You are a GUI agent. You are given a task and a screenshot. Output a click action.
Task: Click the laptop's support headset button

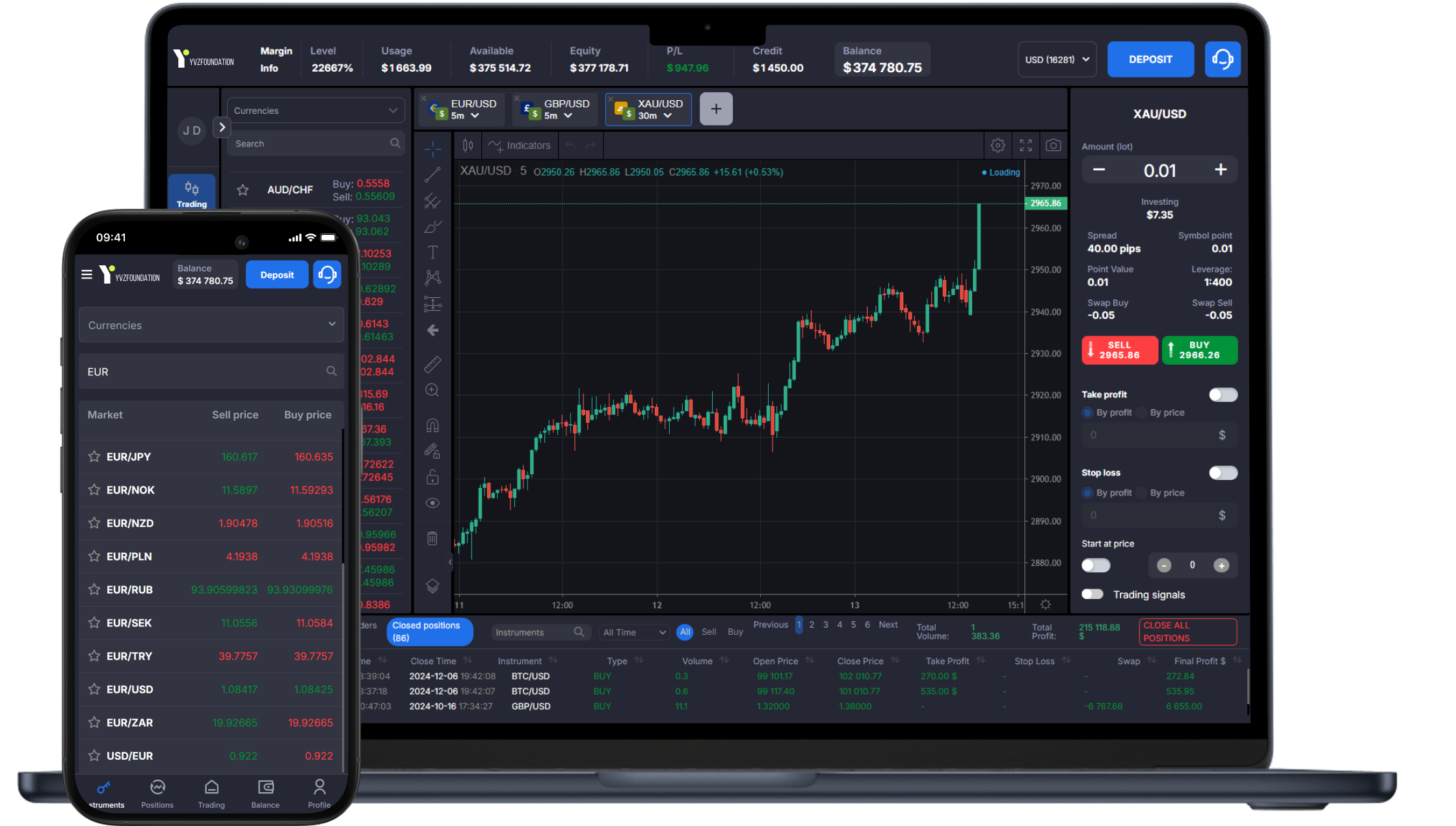[x=1222, y=59]
